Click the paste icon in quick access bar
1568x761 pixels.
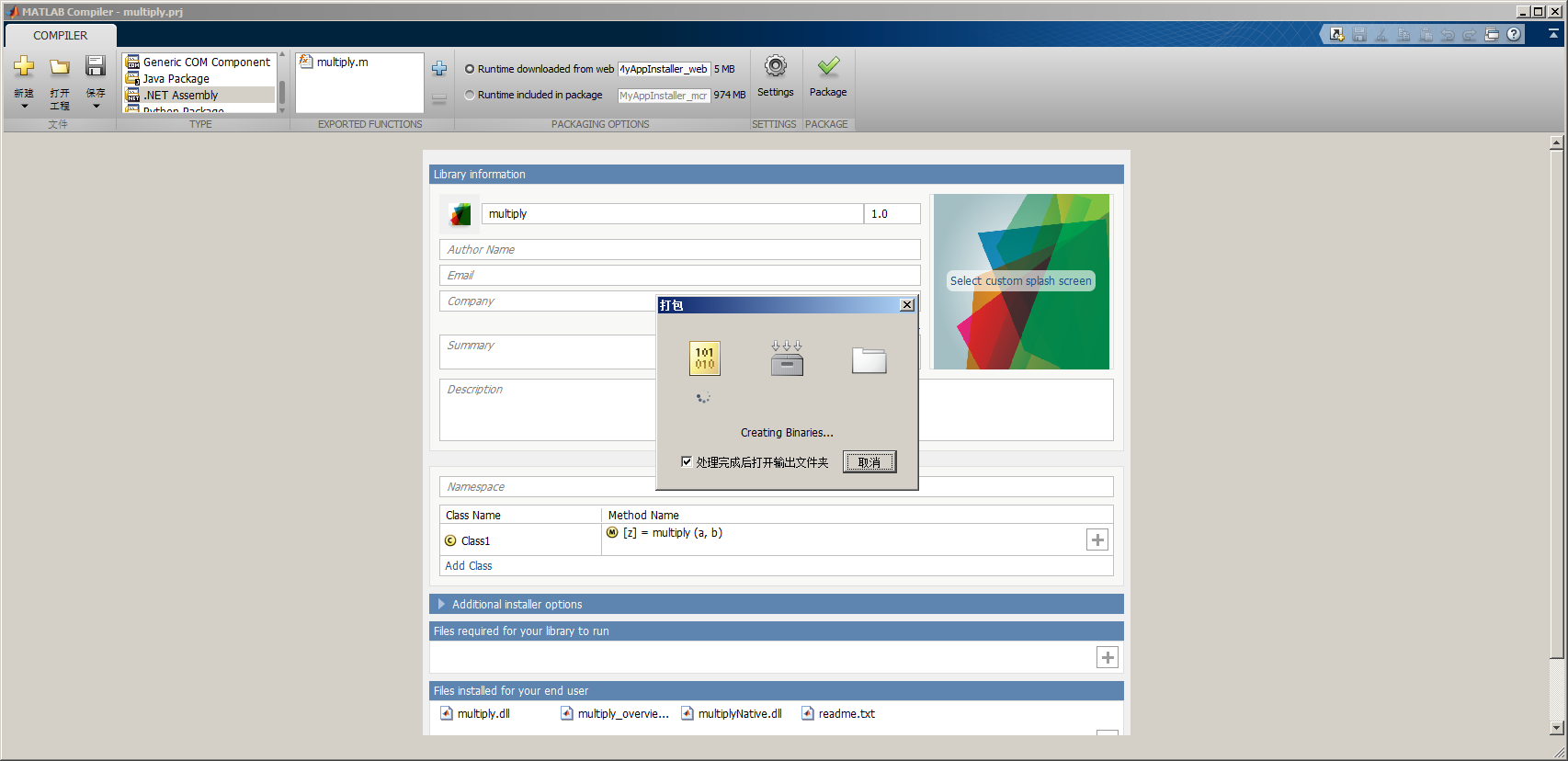pos(1426,35)
